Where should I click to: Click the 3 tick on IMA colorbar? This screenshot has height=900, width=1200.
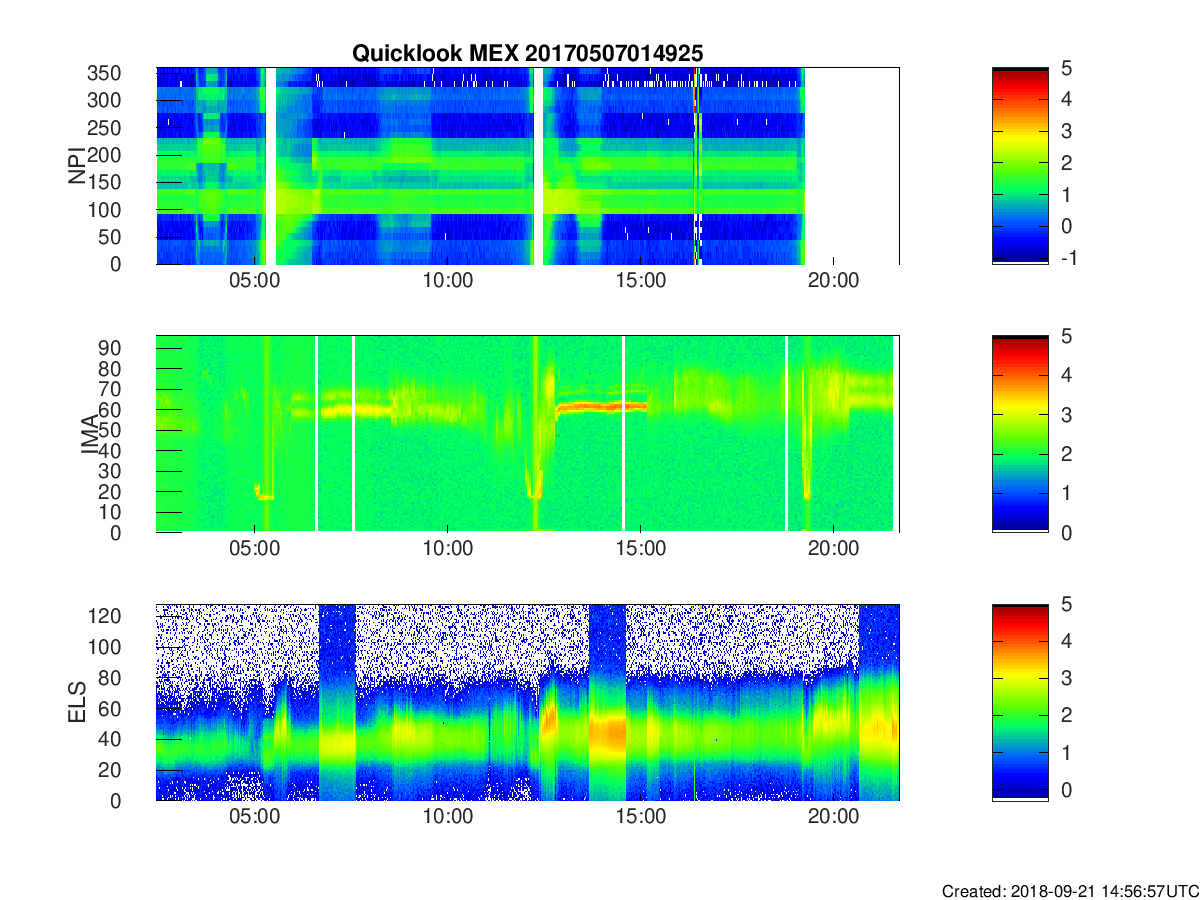click(1069, 415)
